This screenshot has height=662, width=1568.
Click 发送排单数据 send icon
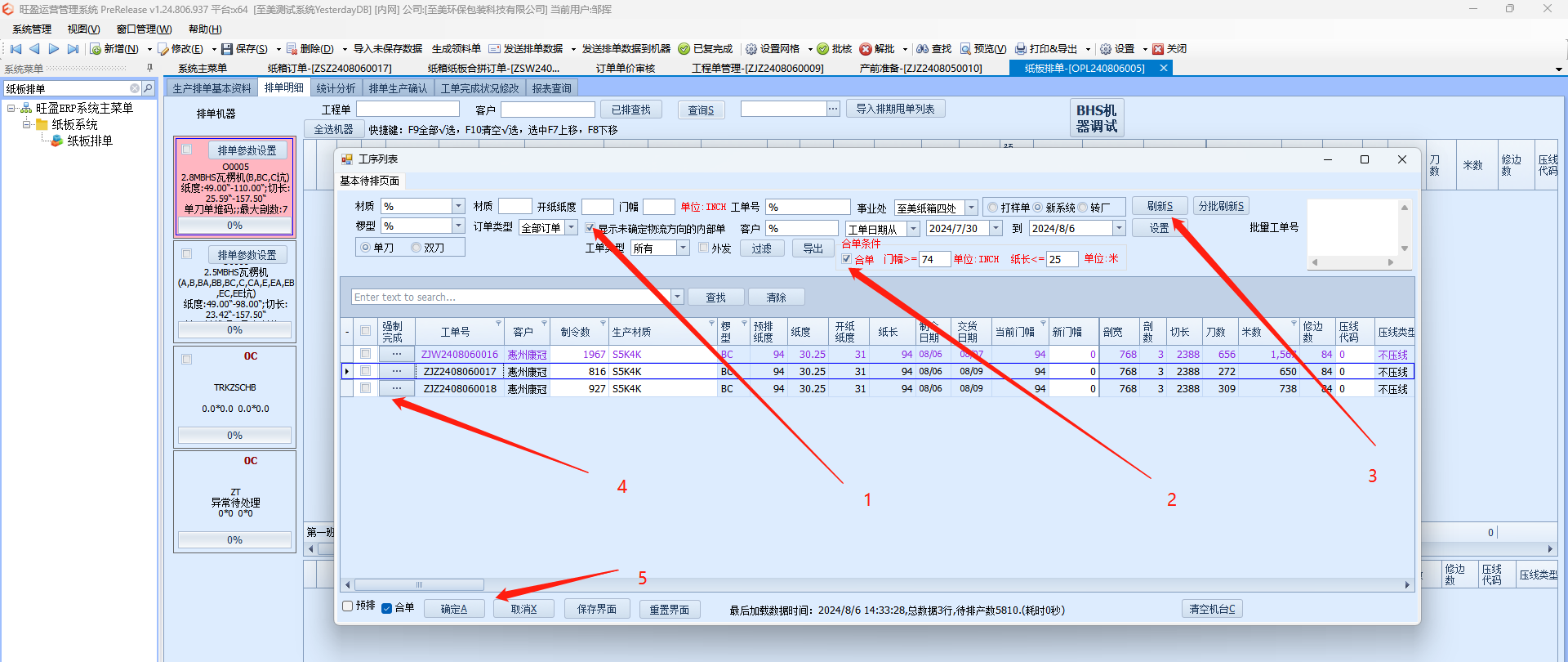[x=494, y=49]
